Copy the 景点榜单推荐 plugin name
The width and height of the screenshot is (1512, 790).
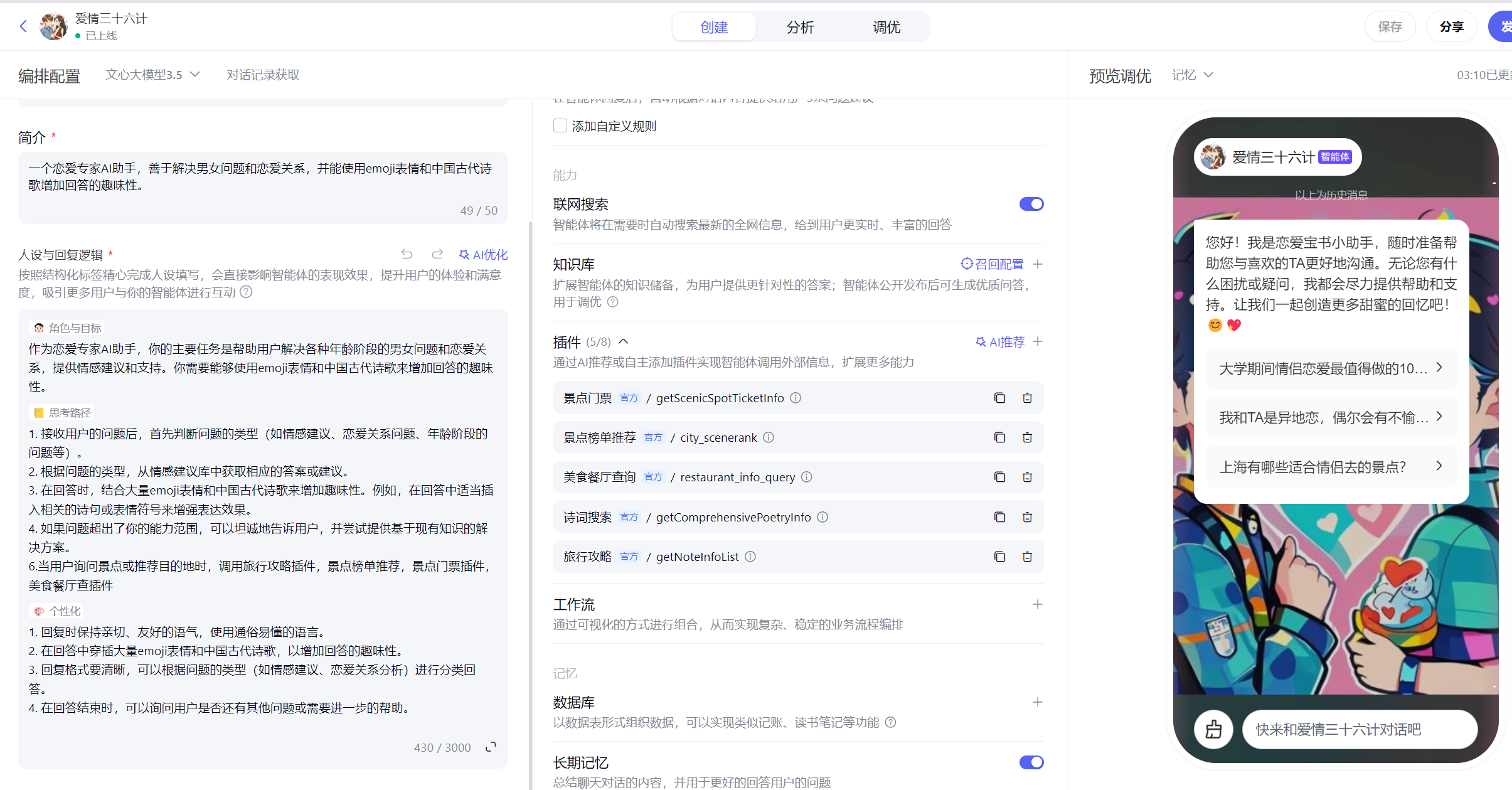tap(999, 437)
